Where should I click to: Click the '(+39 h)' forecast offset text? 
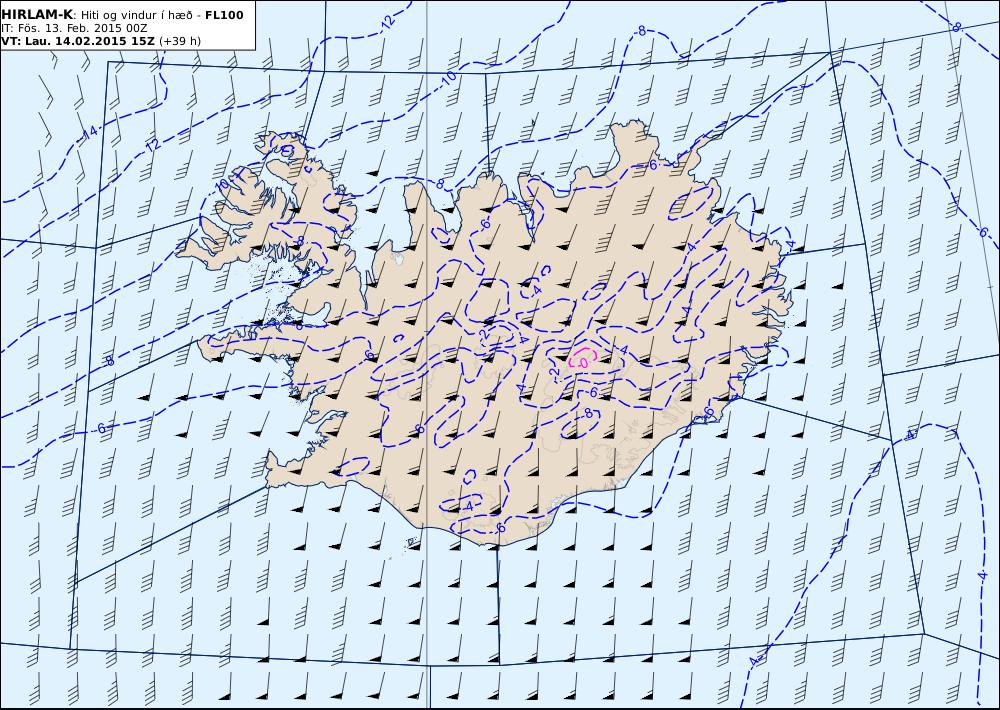point(180,41)
